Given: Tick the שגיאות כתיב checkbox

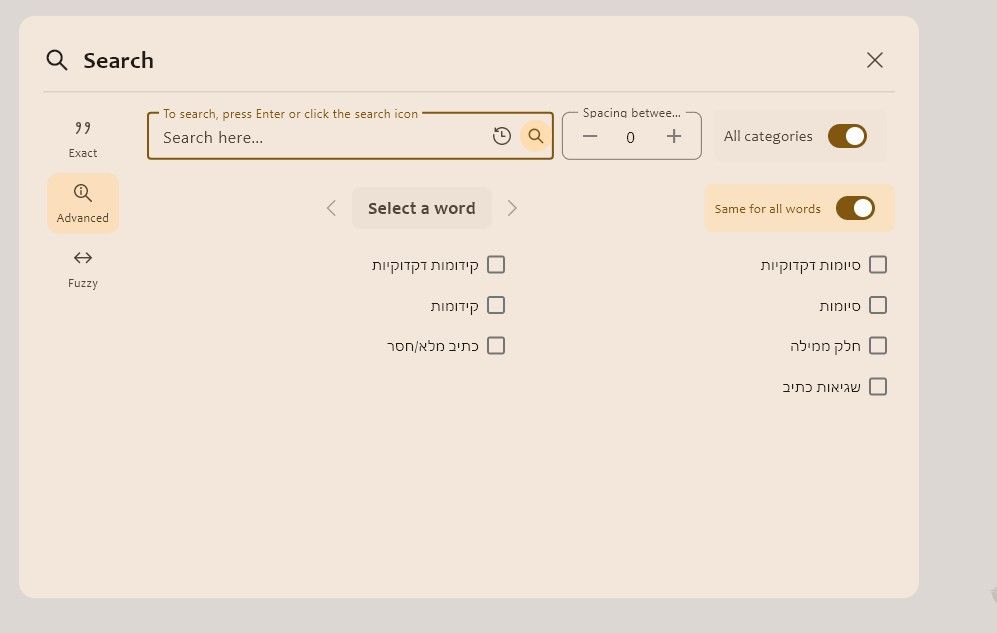Looking at the screenshot, I should pos(878,386).
